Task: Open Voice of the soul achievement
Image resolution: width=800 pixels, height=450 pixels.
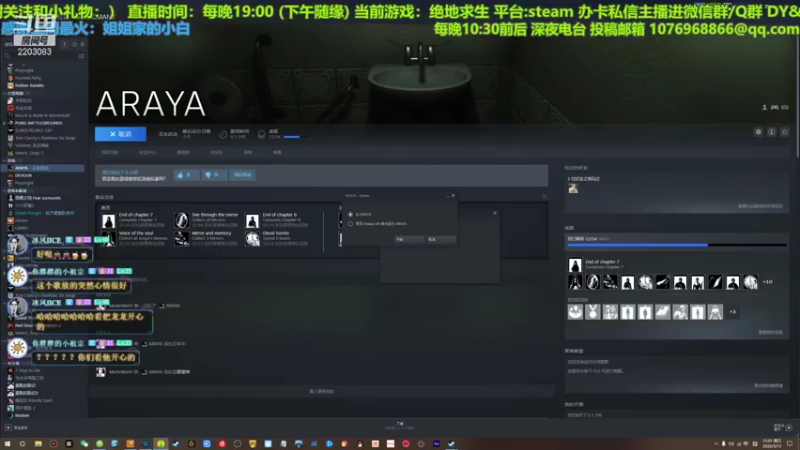Action: pyautogui.click(x=134, y=238)
